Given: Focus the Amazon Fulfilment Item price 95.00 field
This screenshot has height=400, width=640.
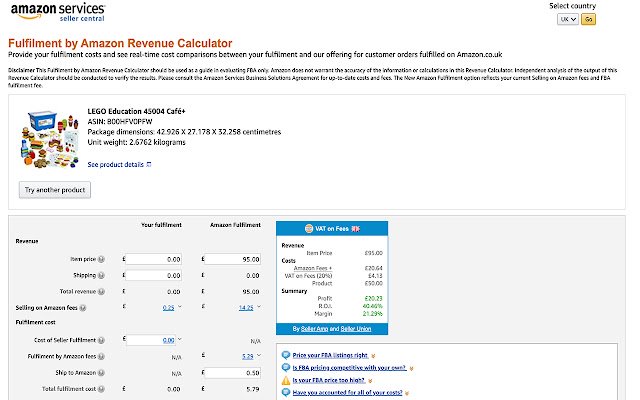Looking at the screenshot, I should (x=232, y=259).
